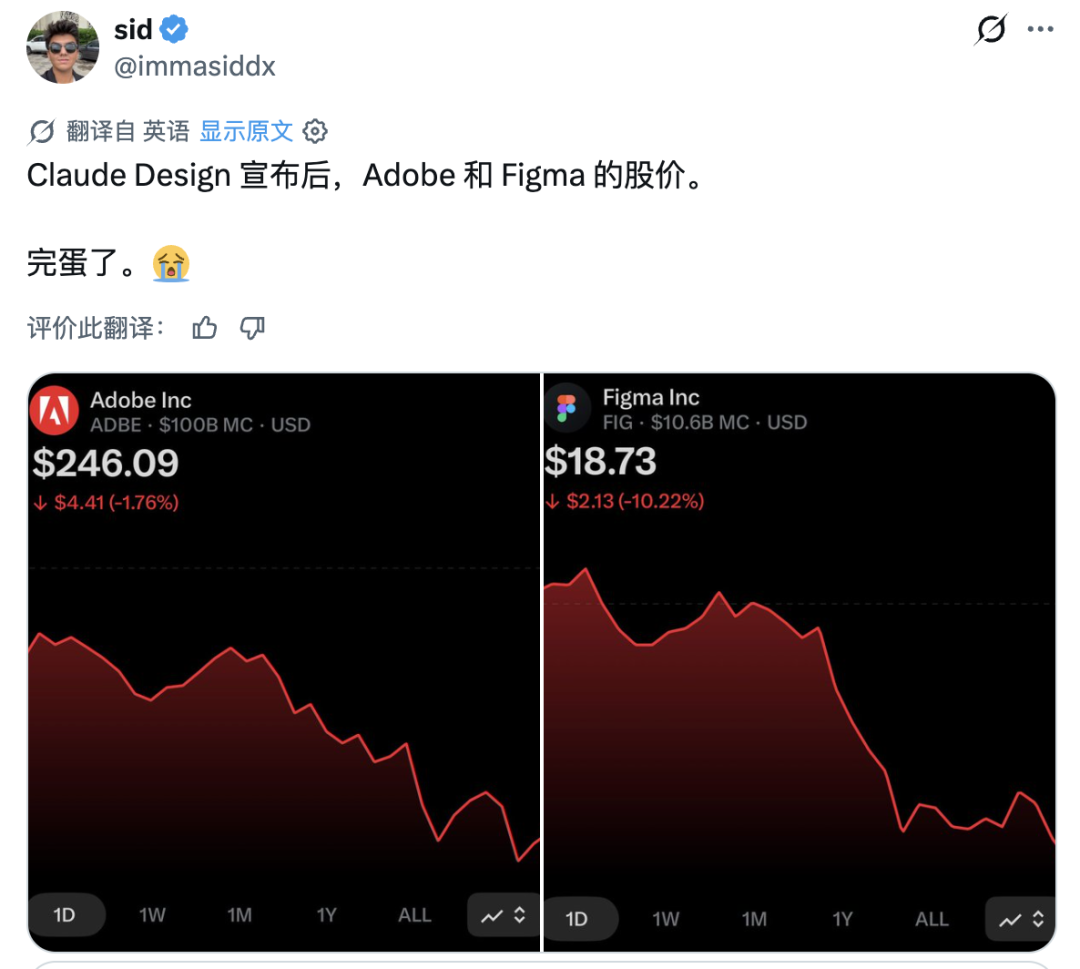The height and width of the screenshot is (969, 1080).
Task: Open the three-dot more options menu
Action: (x=1041, y=30)
